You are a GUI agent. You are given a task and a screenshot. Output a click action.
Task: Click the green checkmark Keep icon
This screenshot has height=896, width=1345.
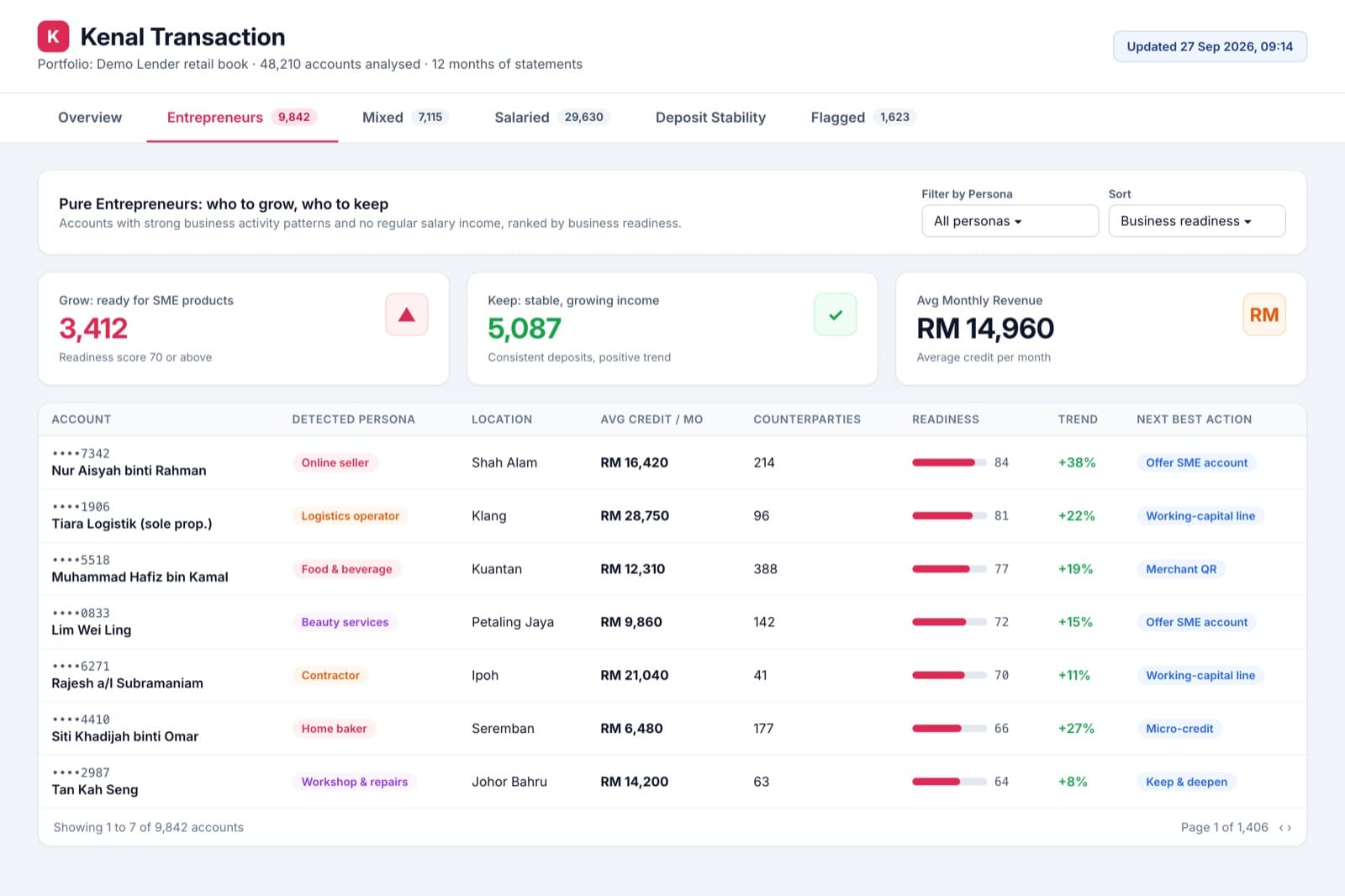(836, 314)
